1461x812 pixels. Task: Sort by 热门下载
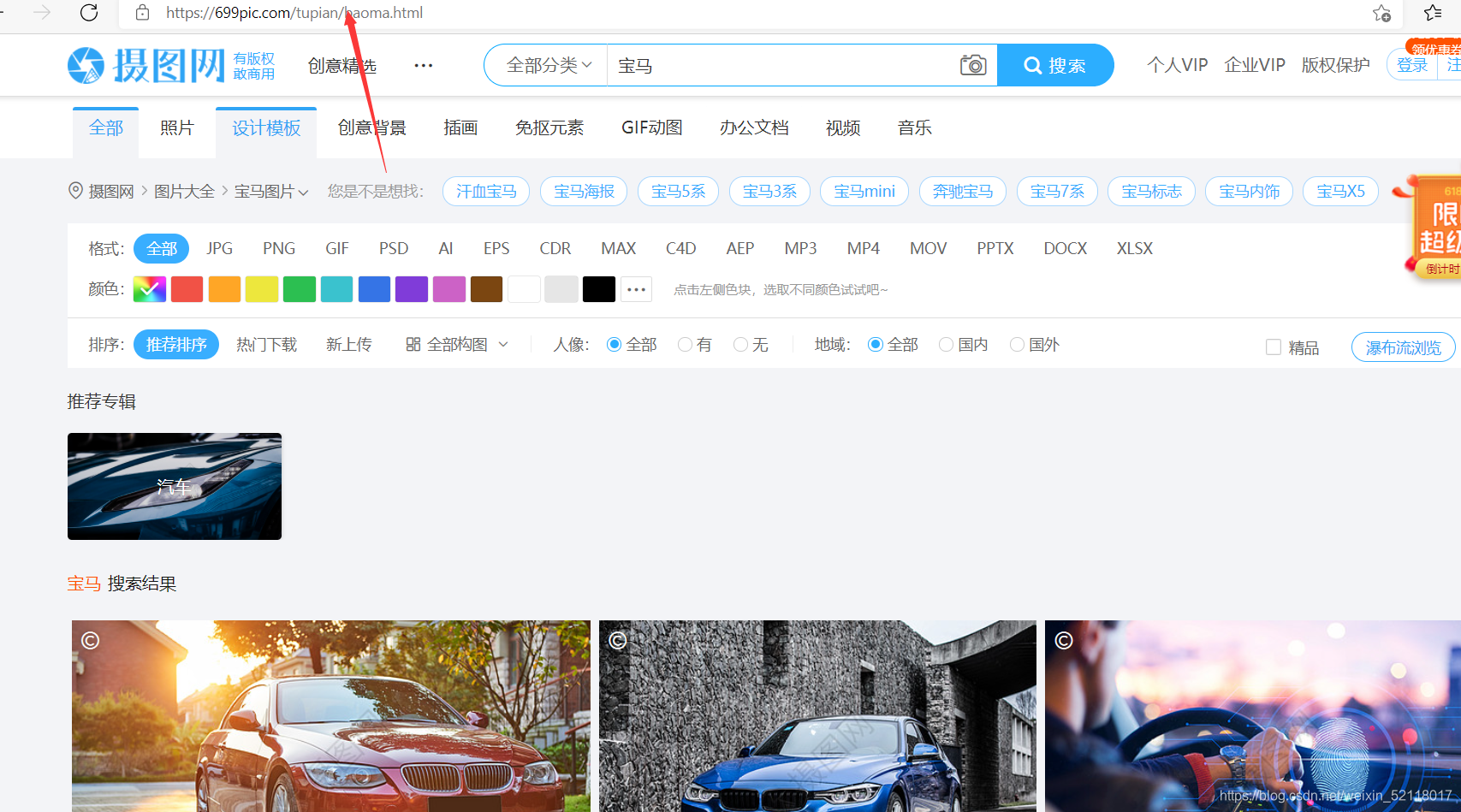click(x=266, y=344)
